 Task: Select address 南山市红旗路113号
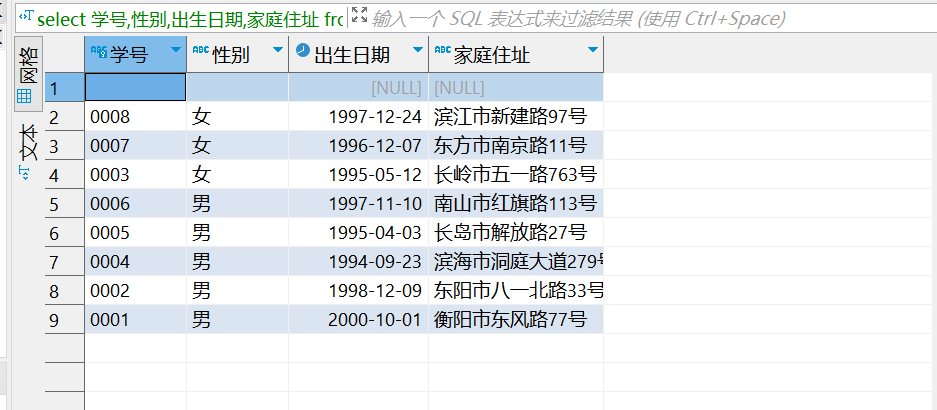(516, 204)
